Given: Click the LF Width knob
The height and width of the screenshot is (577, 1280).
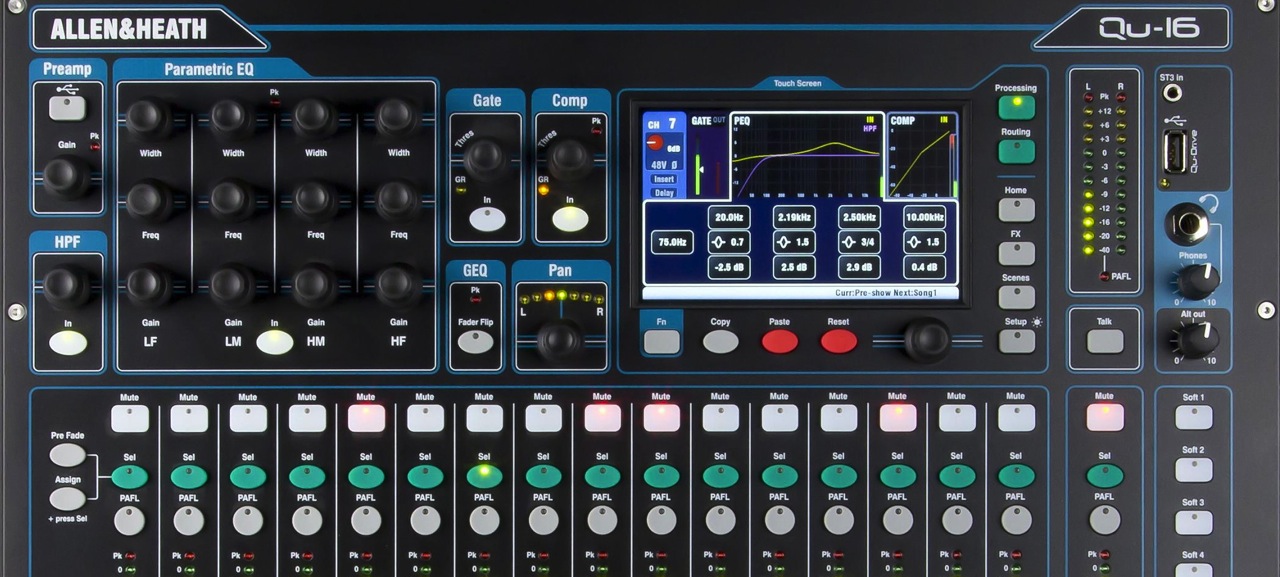Looking at the screenshot, I should pyautogui.click(x=150, y=118).
